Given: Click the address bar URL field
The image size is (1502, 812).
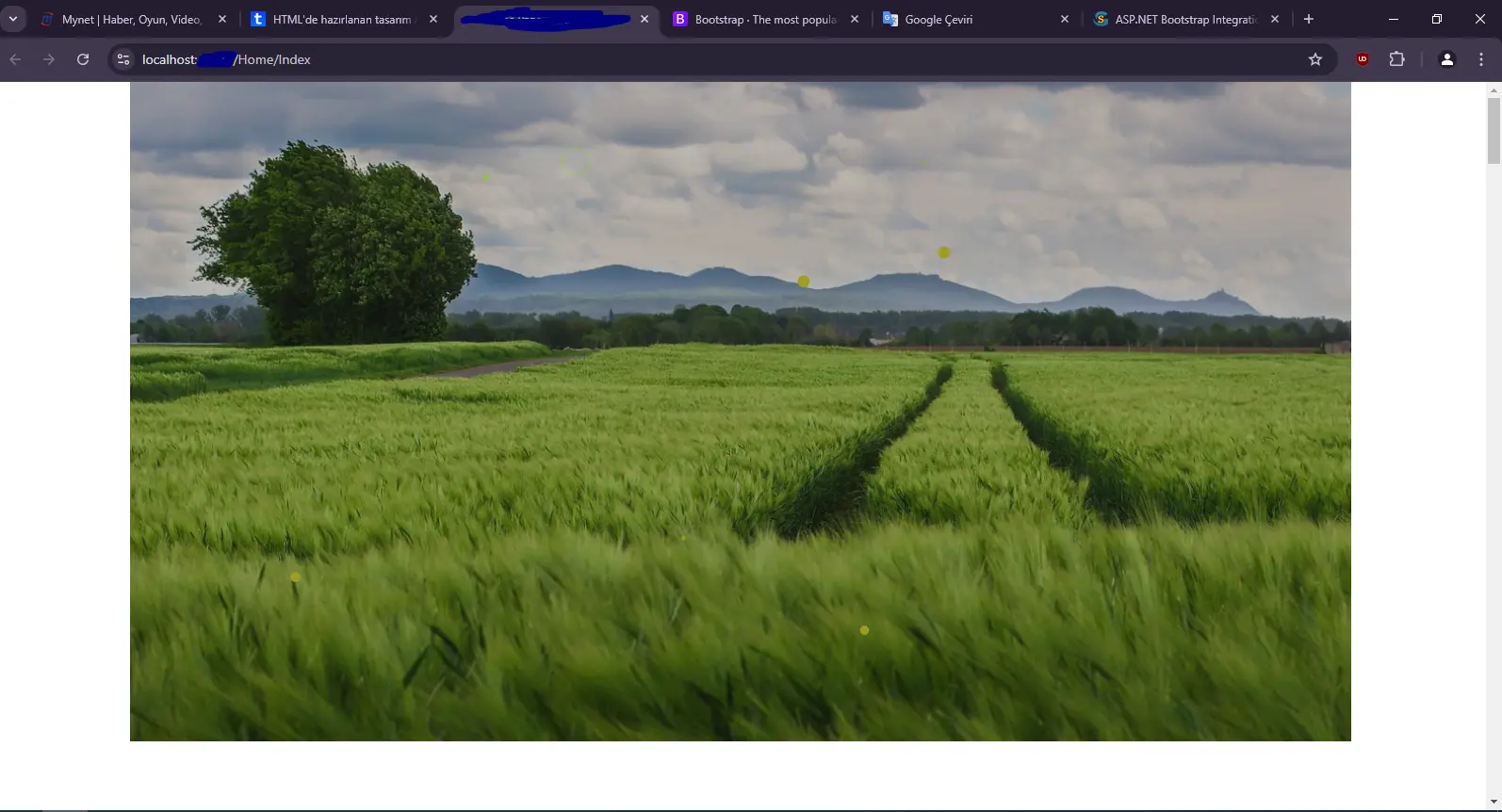Looking at the screenshot, I should (x=721, y=59).
